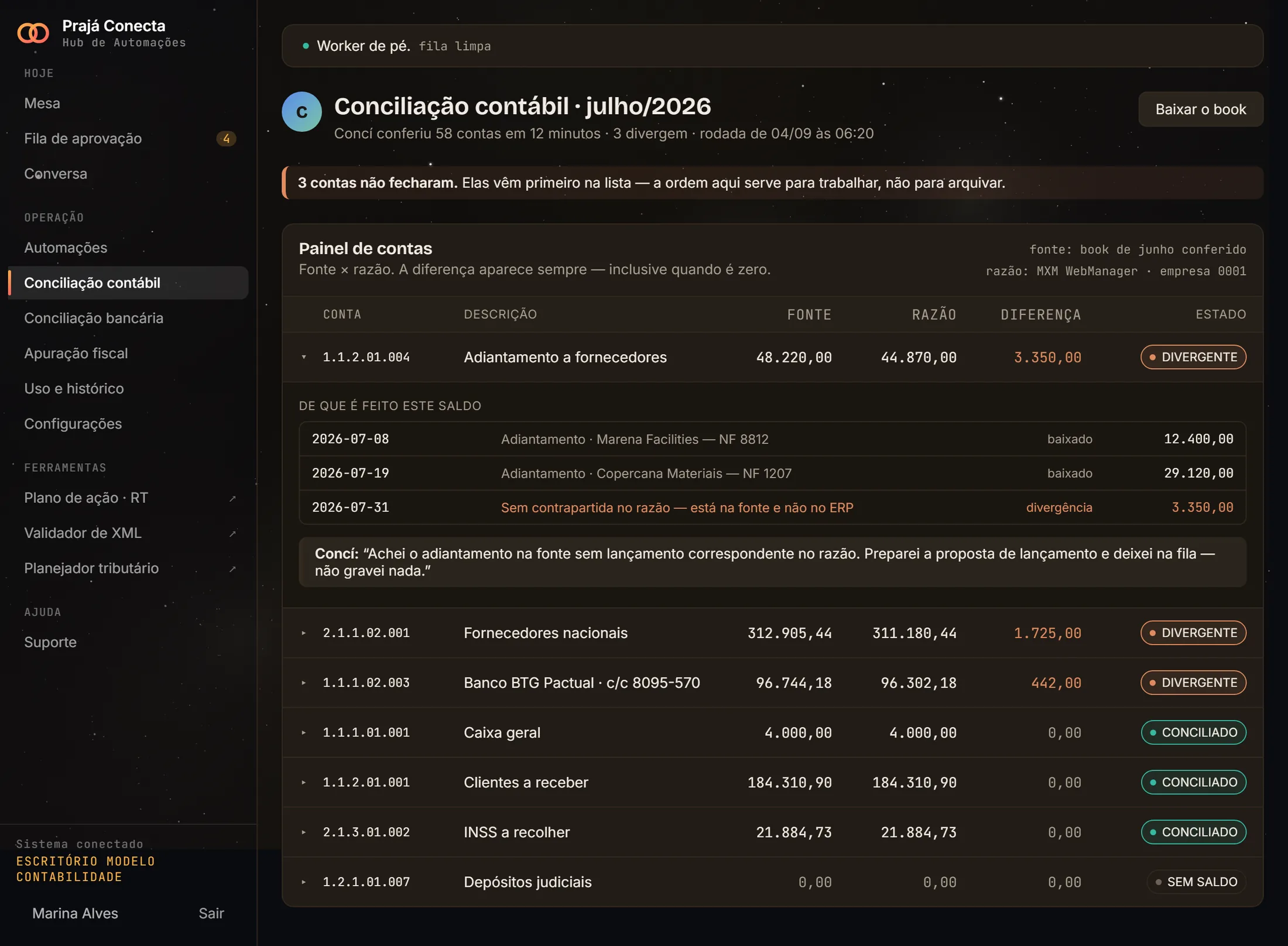
Task: Click the Sem contrapartida no razão line
Action: point(772,507)
